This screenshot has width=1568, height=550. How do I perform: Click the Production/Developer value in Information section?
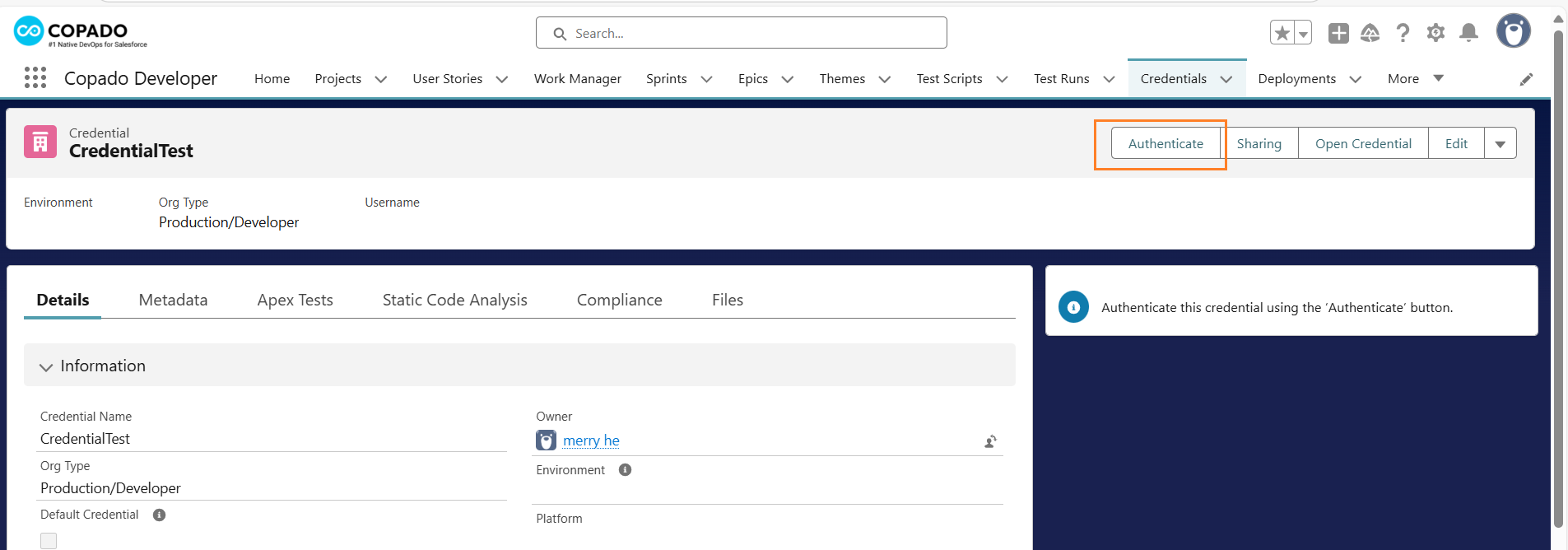(x=110, y=488)
